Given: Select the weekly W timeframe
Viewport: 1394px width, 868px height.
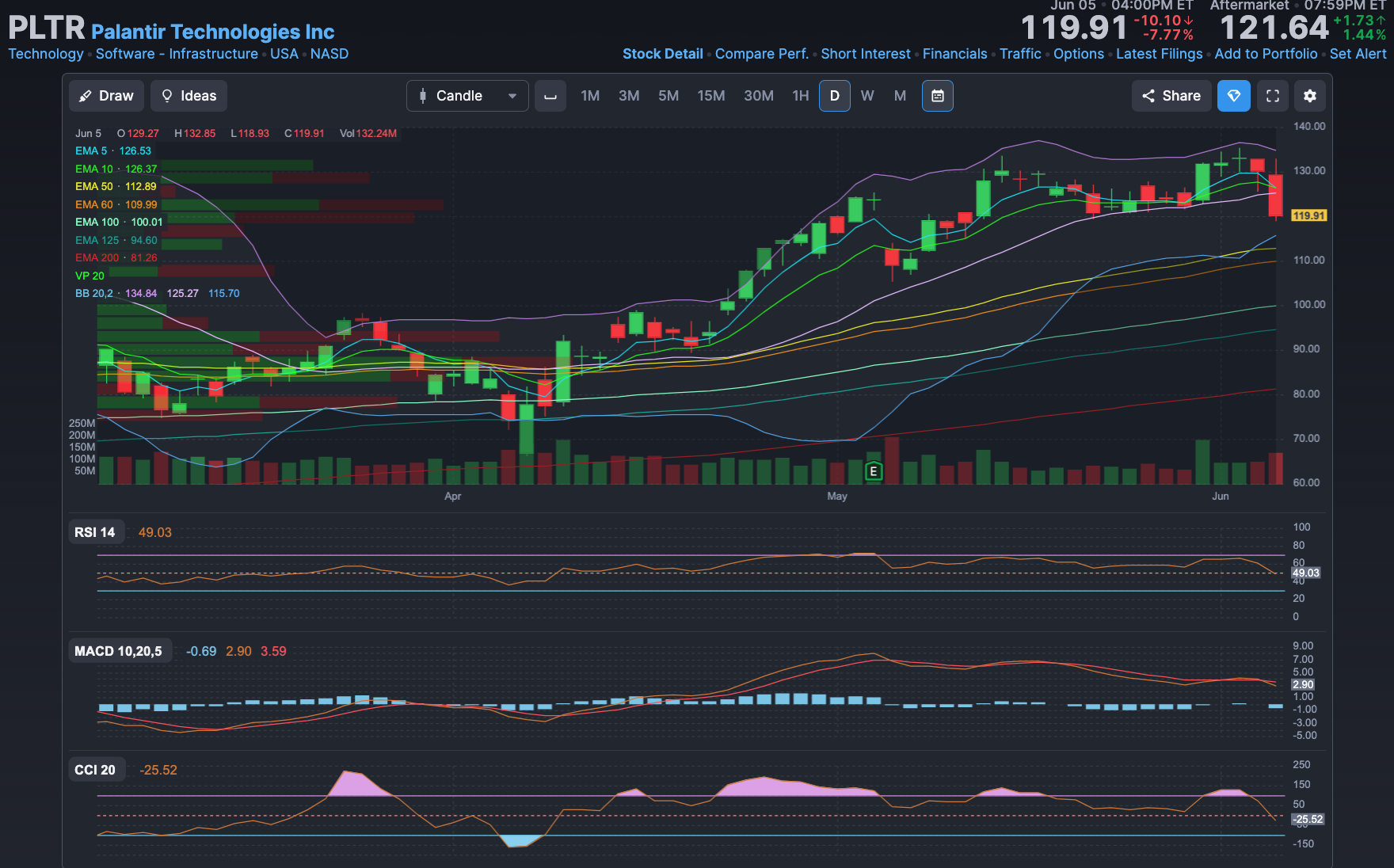Looking at the screenshot, I should tap(867, 96).
